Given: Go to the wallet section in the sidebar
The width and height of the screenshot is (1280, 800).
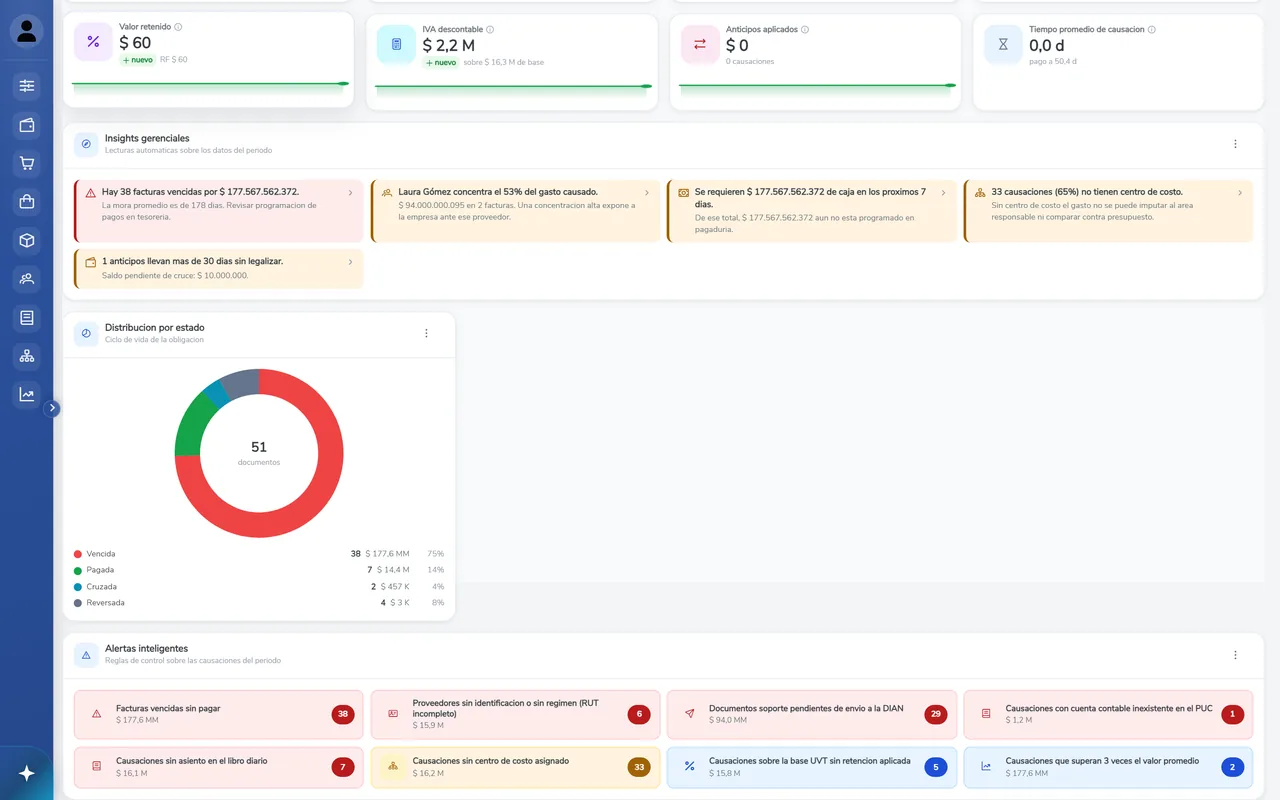Looking at the screenshot, I should coord(27,125).
